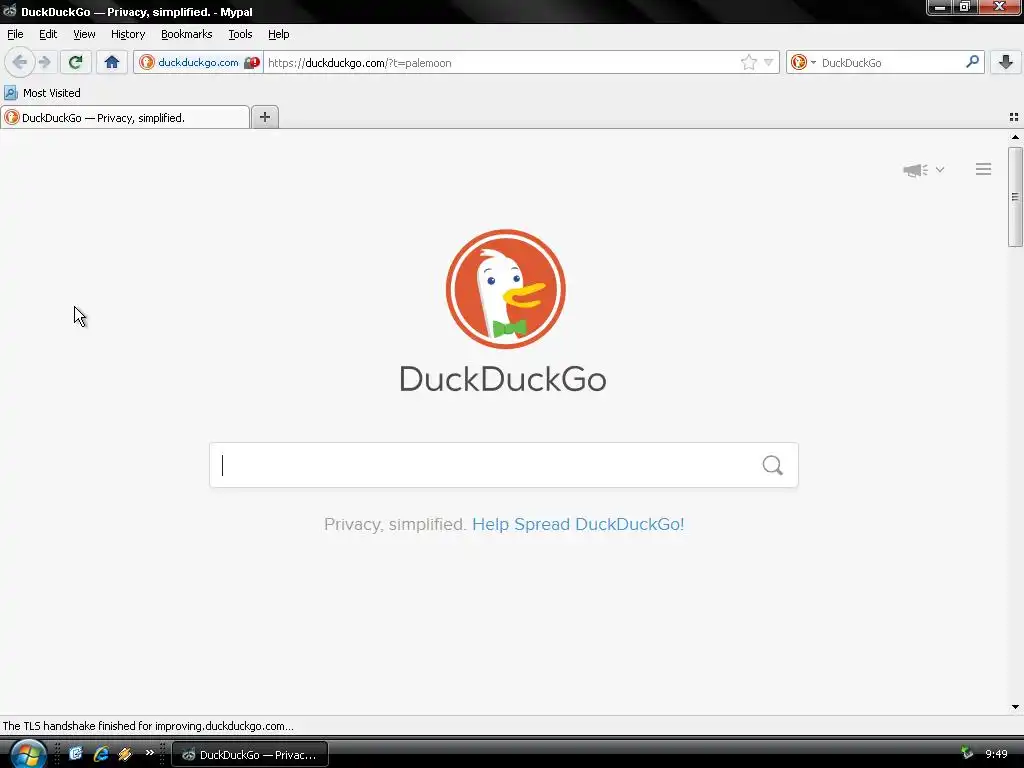Open the History menu

128,34
